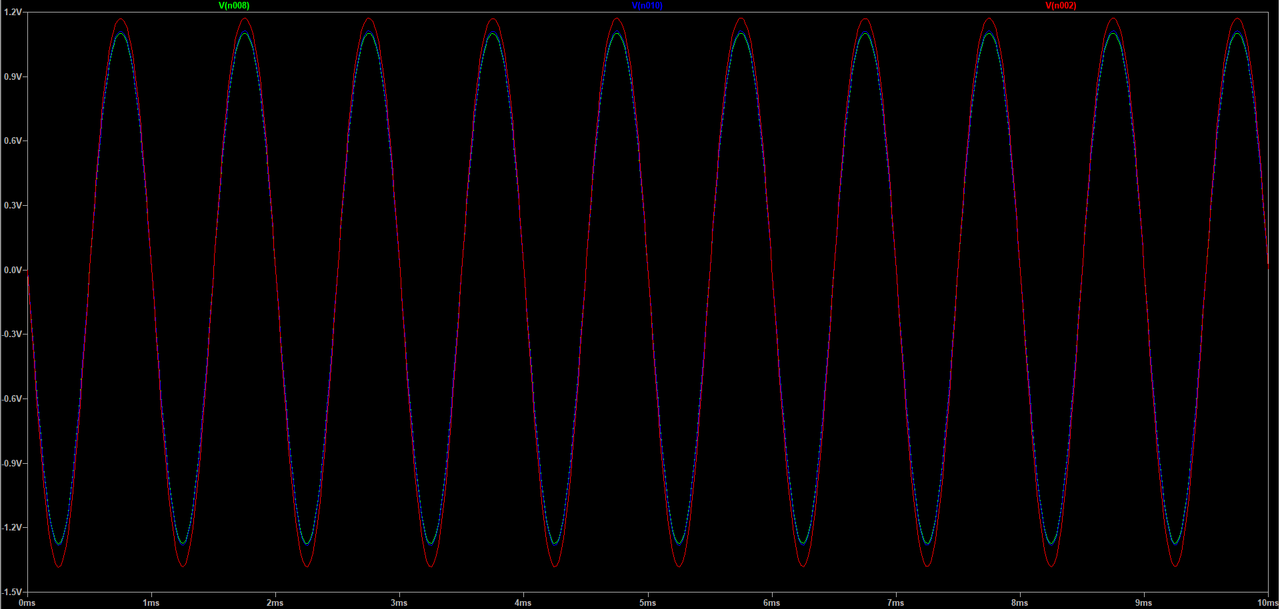Click the 10ms time axis label
The height and width of the screenshot is (609, 1280).
tap(1267, 603)
